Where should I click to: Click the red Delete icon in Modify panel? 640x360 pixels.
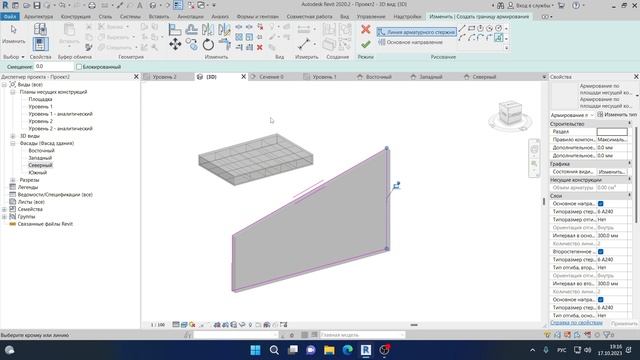point(260,47)
